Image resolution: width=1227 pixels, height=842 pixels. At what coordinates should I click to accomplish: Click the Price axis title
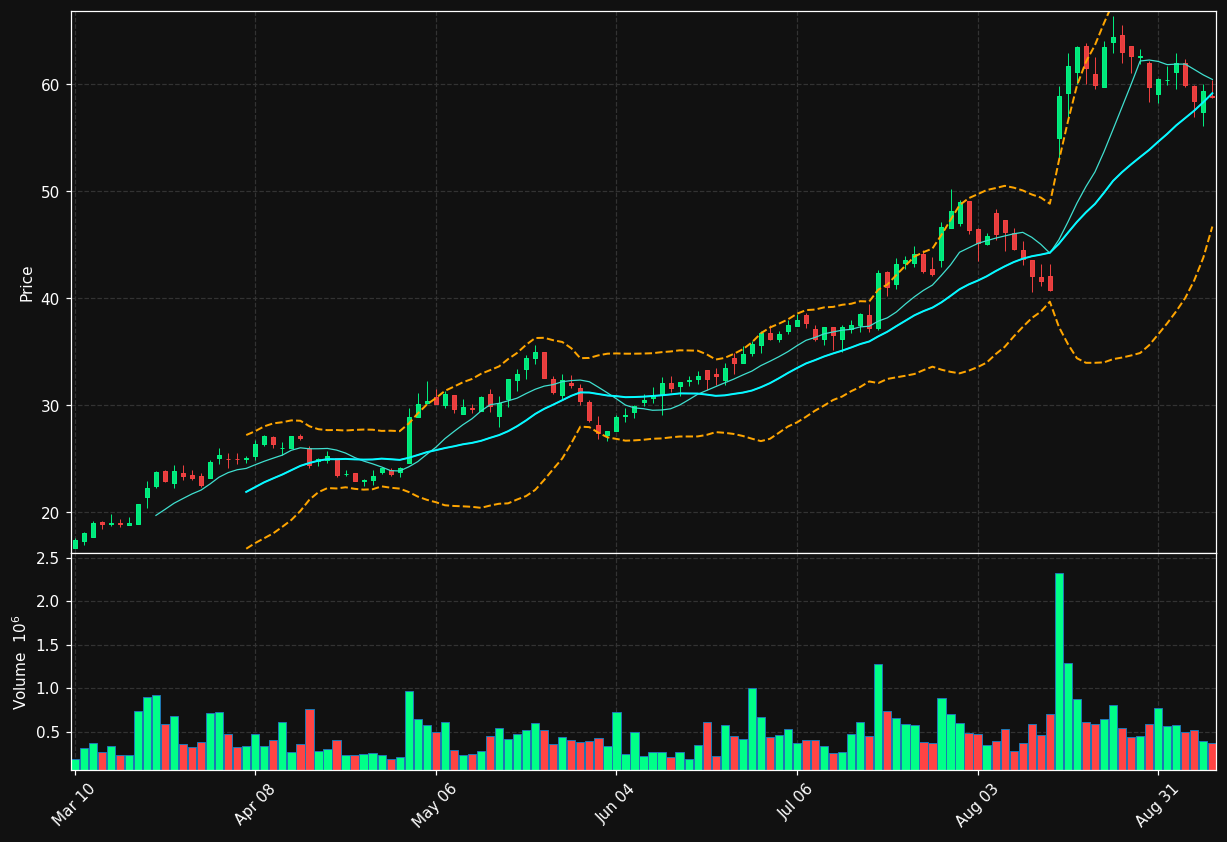pos(27,283)
